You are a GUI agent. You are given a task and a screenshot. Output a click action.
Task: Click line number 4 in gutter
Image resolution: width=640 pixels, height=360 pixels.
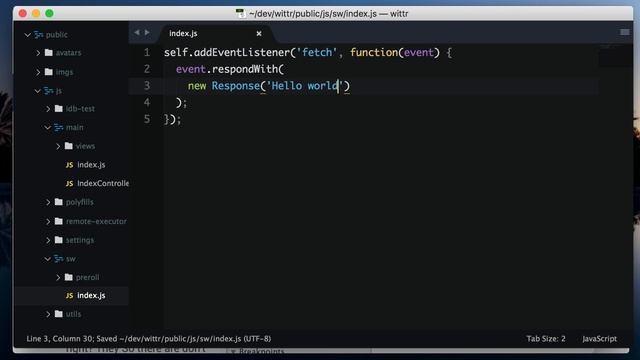147,102
